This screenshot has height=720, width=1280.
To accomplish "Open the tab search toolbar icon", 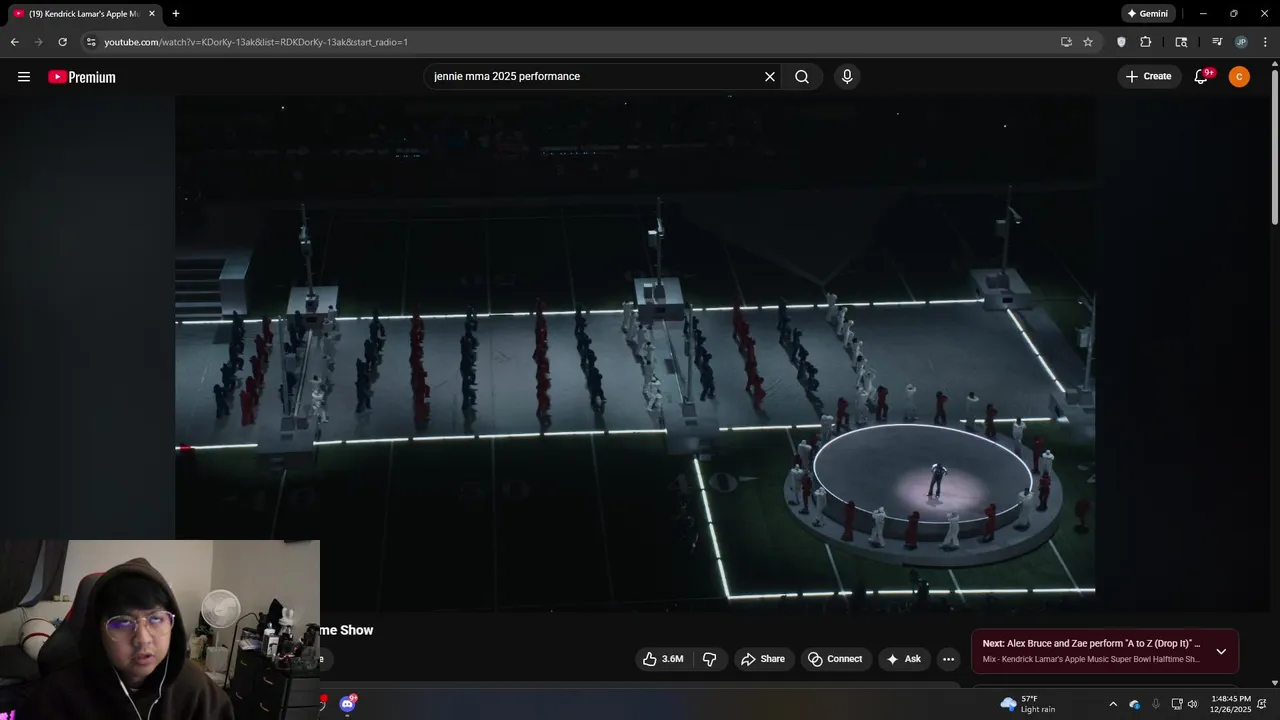I will click(1181, 42).
